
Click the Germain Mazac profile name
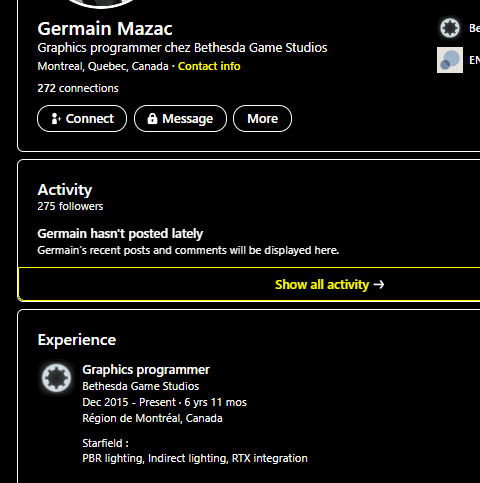(105, 29)
